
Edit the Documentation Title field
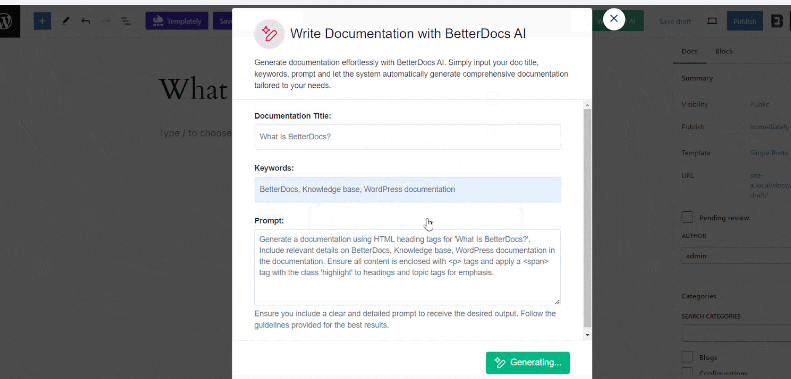pos(408,137)
